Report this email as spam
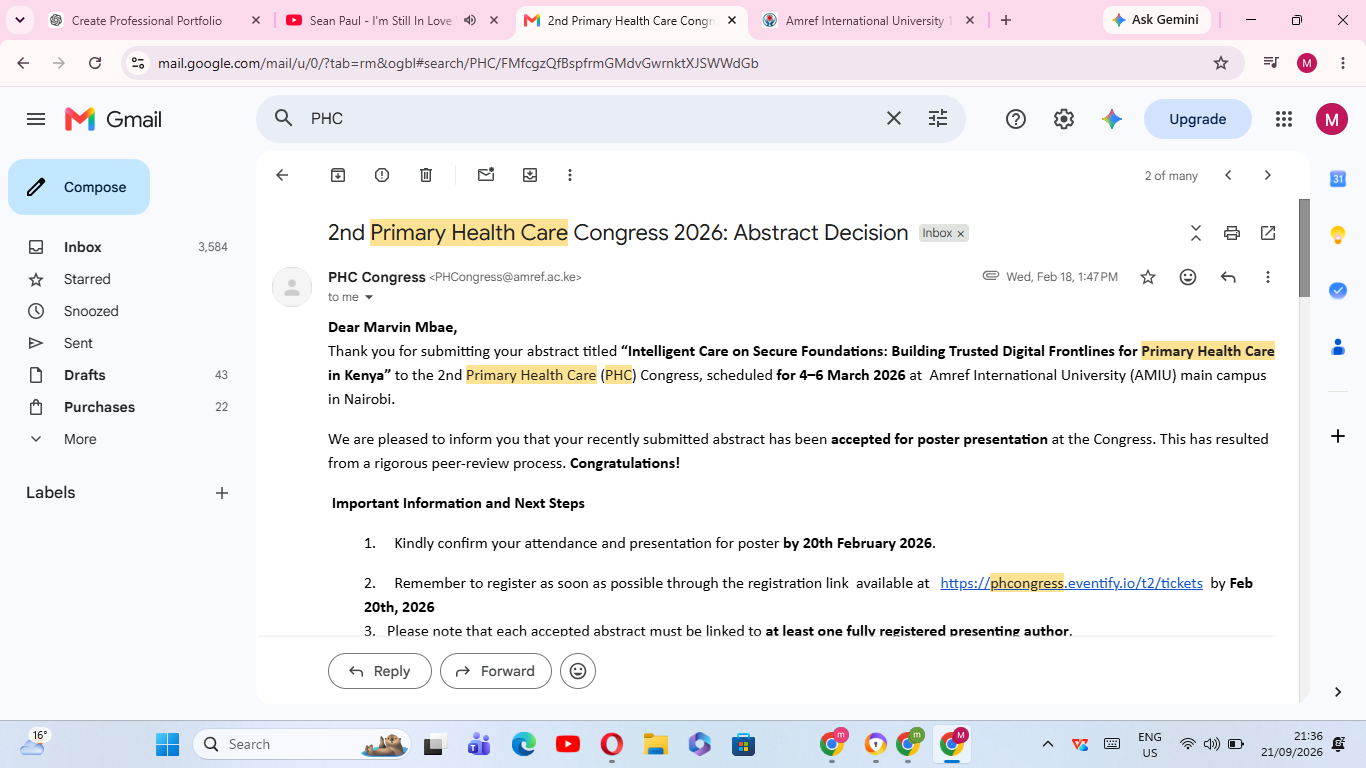This screenshot has height=768, width=1366. pos(382,175)
